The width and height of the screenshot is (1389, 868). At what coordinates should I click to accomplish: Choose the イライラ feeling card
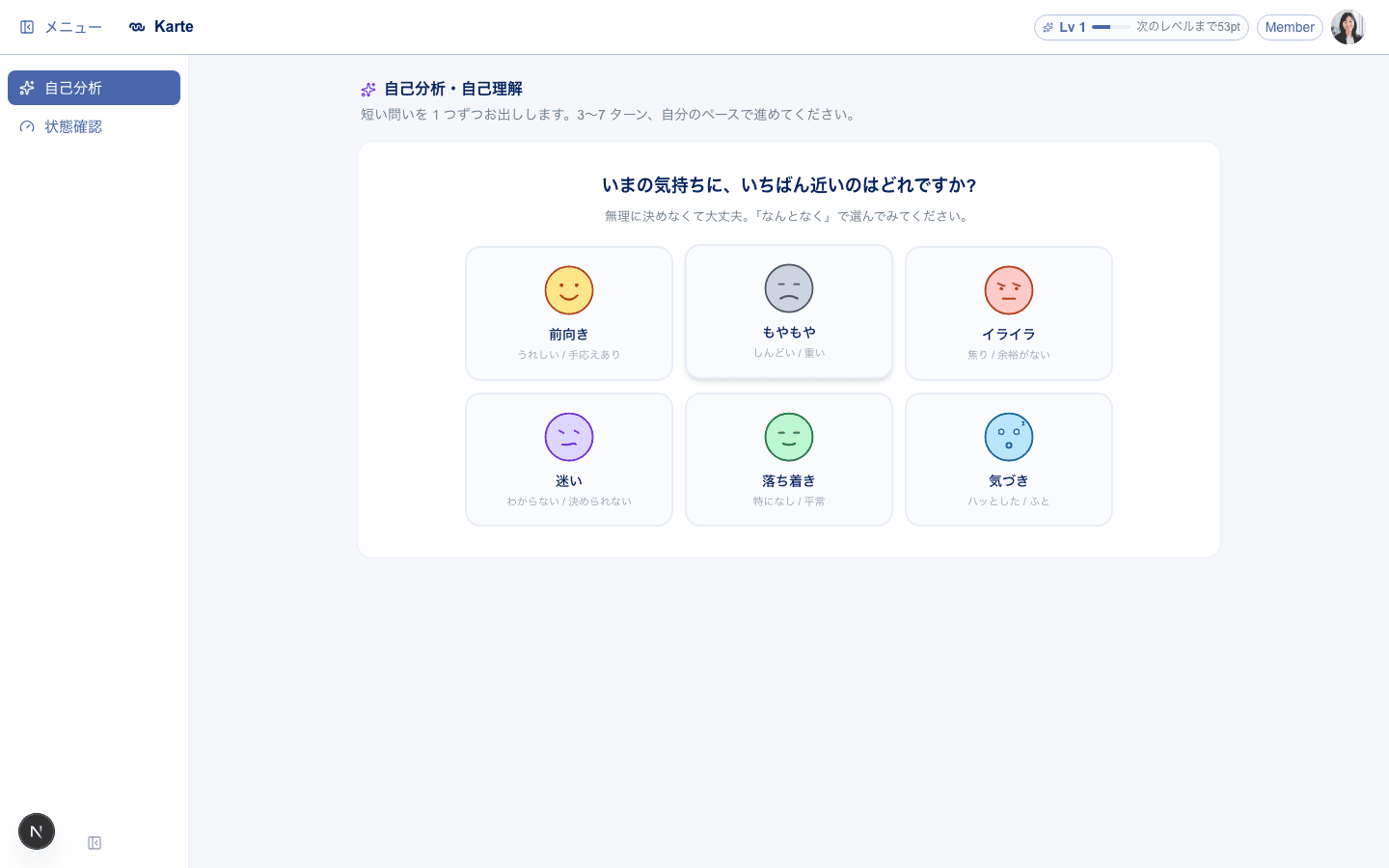tap(1009, 313)
